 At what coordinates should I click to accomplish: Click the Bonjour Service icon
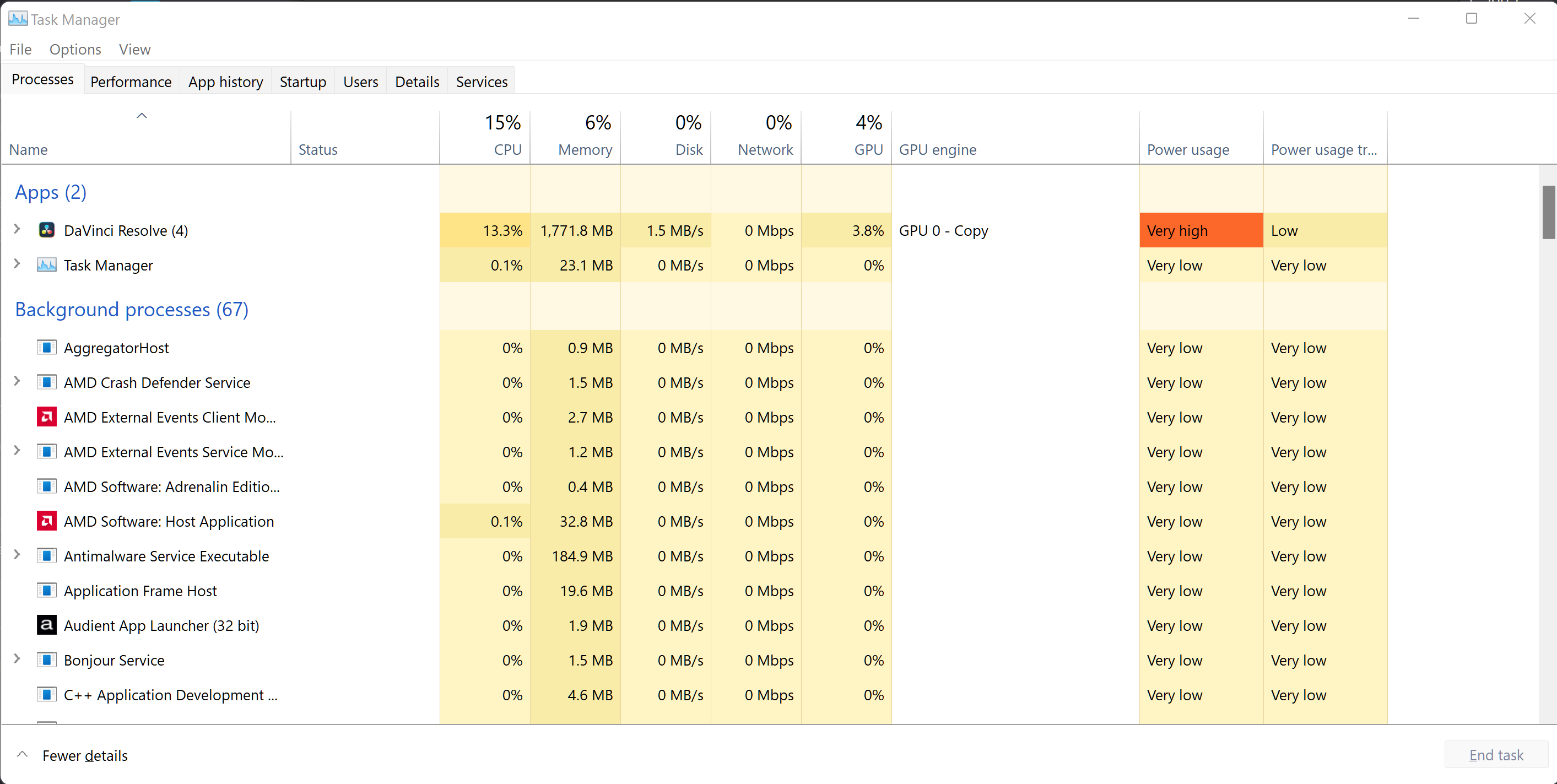[46, 659]
